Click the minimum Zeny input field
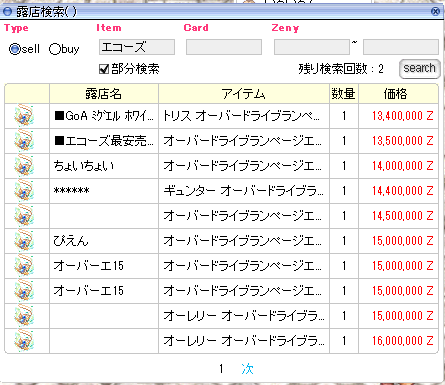Image resolution: width=445 pixels, height=385 pixels. (x=312, y=47)
